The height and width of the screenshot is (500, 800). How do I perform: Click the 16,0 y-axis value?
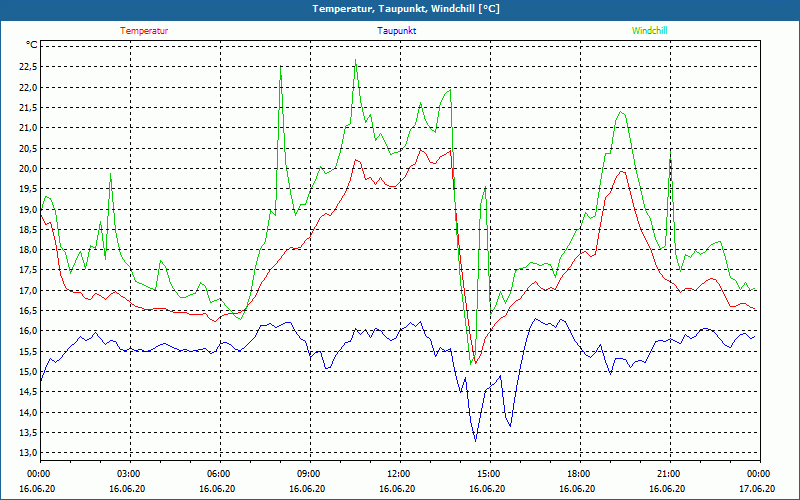click(29, 331)
